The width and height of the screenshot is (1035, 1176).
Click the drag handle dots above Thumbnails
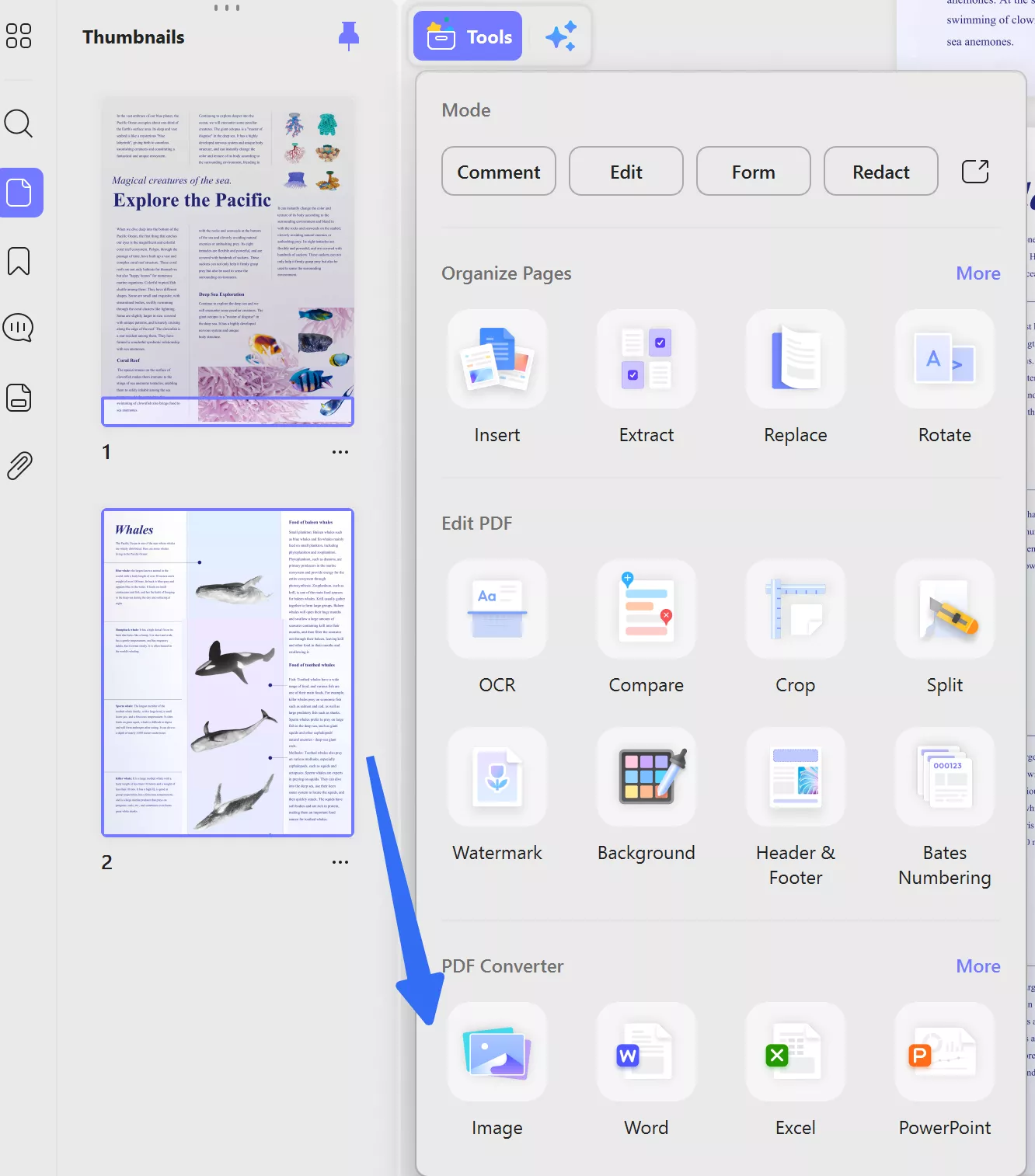click(x=227, y=8)
